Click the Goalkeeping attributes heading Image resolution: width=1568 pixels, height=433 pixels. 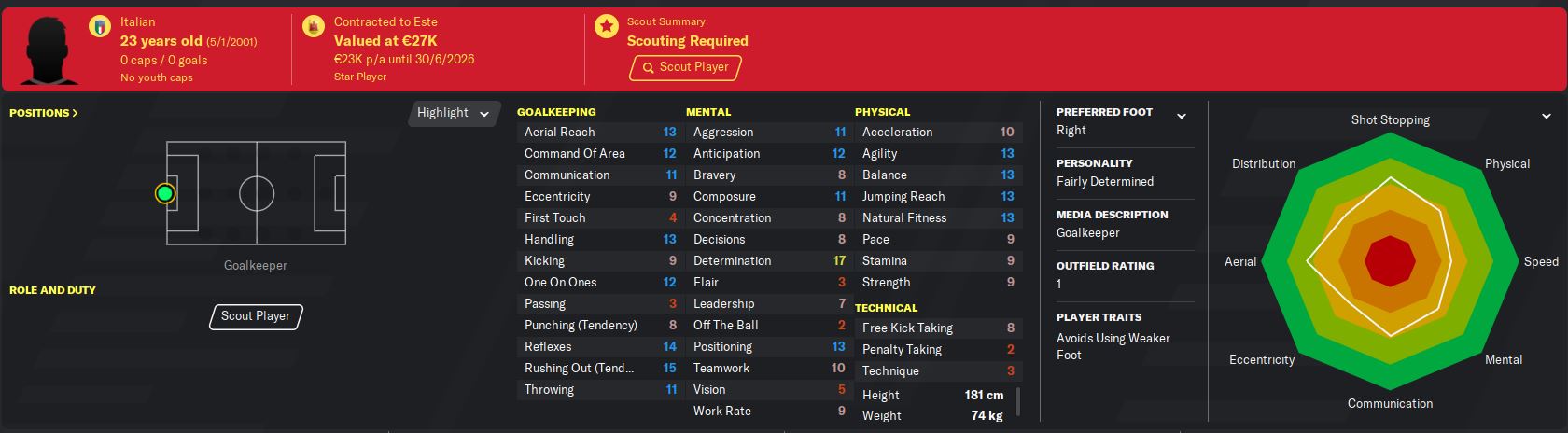pos(556,112)
